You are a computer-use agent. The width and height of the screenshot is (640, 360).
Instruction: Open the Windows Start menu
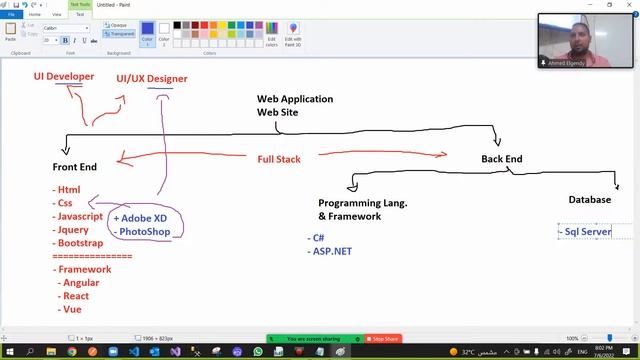[x=10, y=351]
